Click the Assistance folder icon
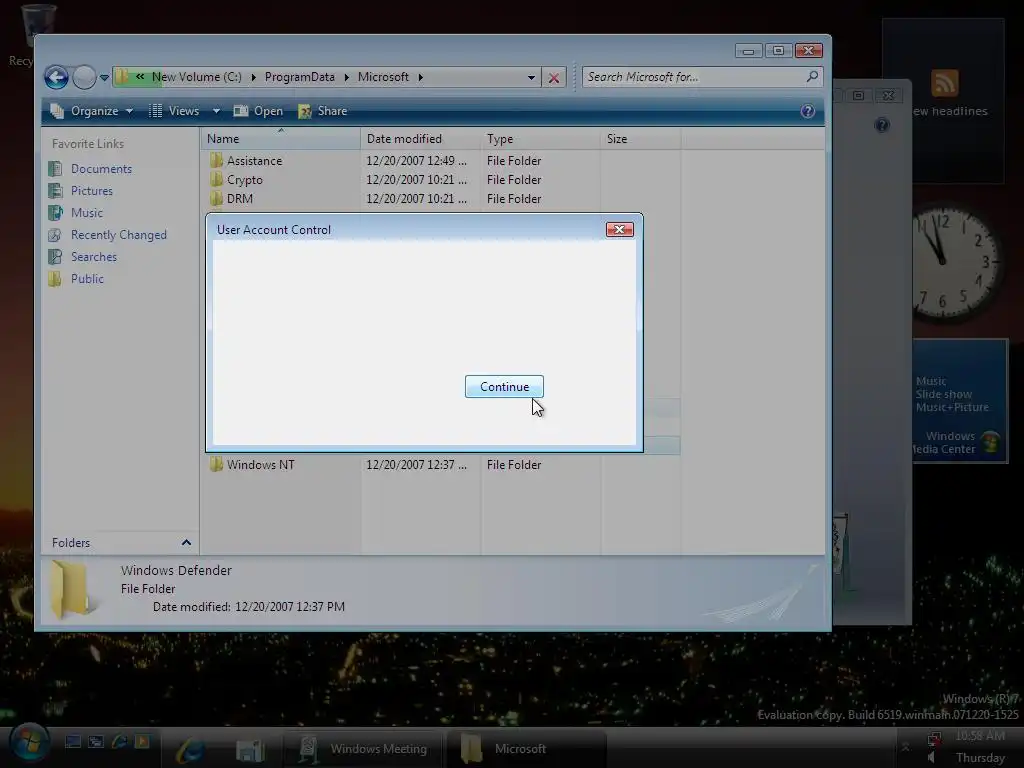This screenshot has height=768, width=1024. coord(216,161)
